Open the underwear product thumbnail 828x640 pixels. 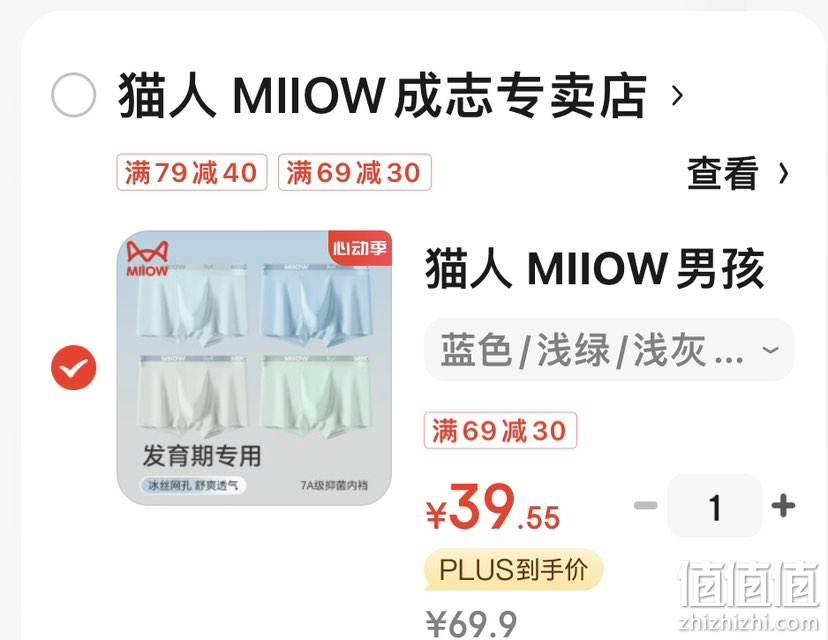(254, 368)
